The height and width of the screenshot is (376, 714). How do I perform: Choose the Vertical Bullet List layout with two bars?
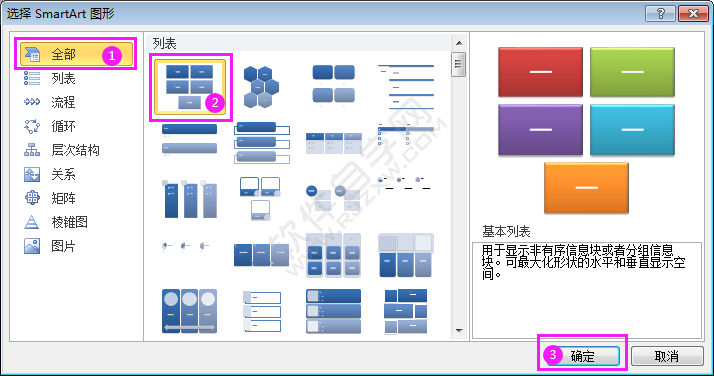(189, 140)
